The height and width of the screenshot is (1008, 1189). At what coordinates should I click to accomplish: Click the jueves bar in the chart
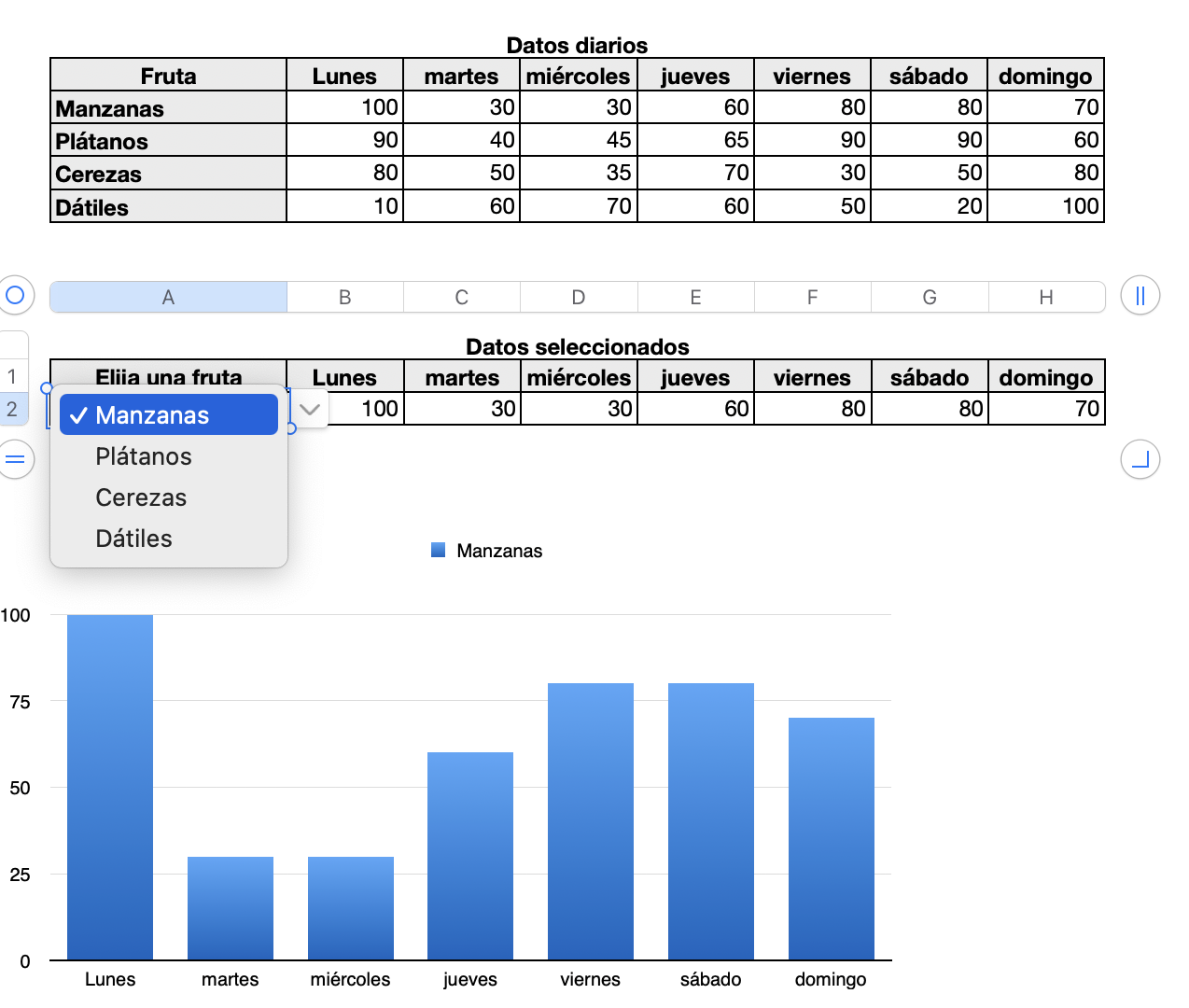(470, 856)
